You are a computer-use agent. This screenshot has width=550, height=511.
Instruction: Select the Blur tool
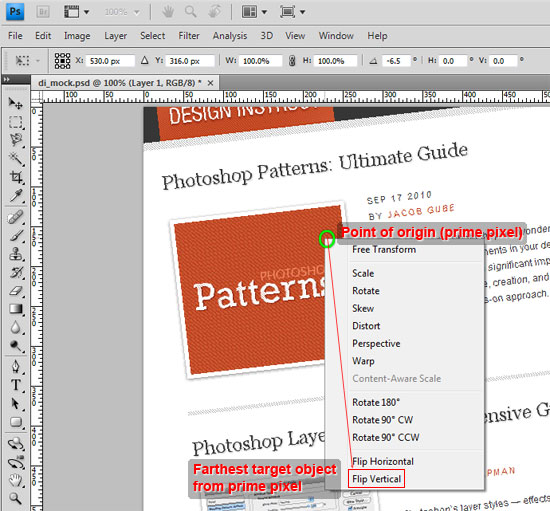(x=16, y=328)
